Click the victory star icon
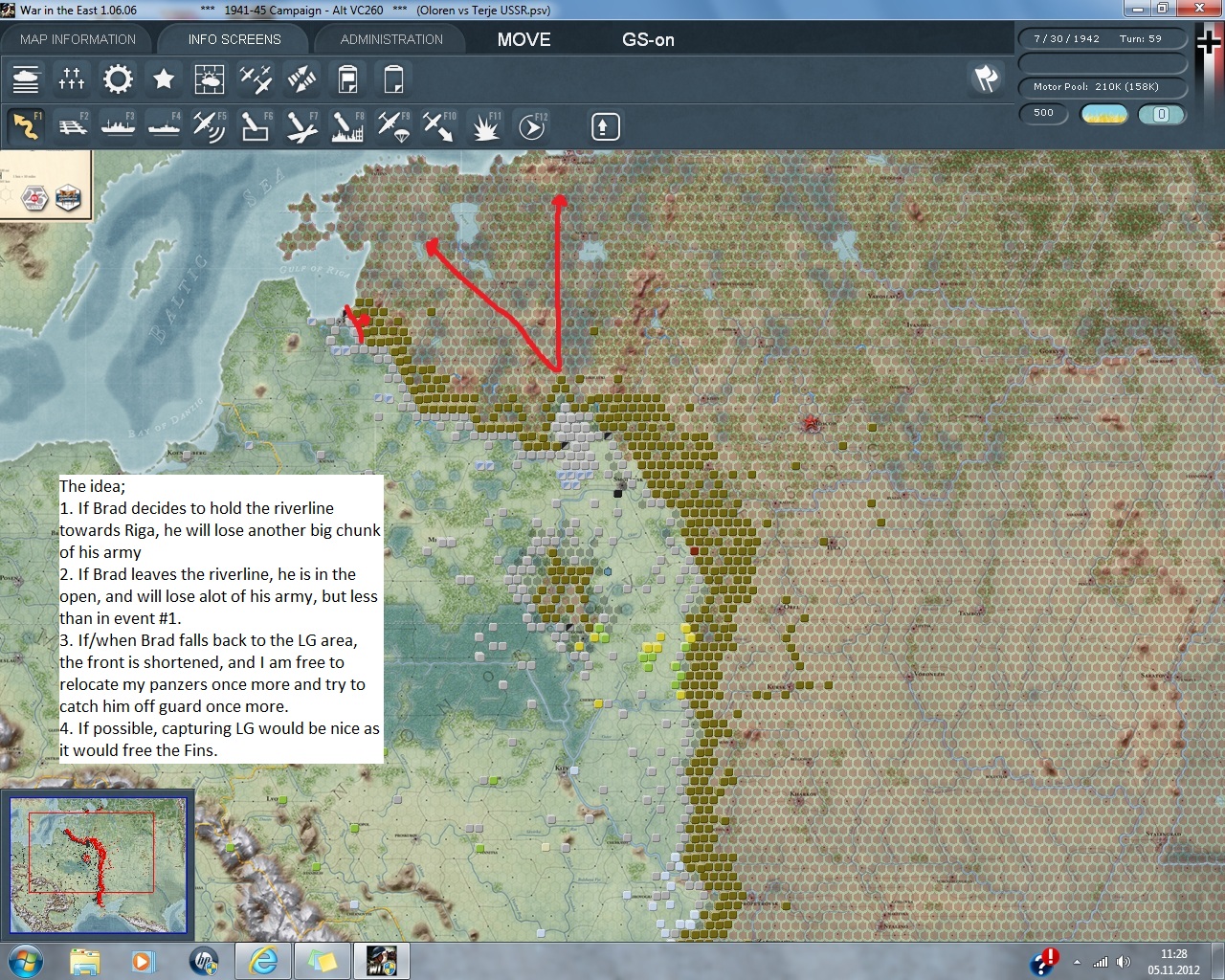 tap(164, 78)
